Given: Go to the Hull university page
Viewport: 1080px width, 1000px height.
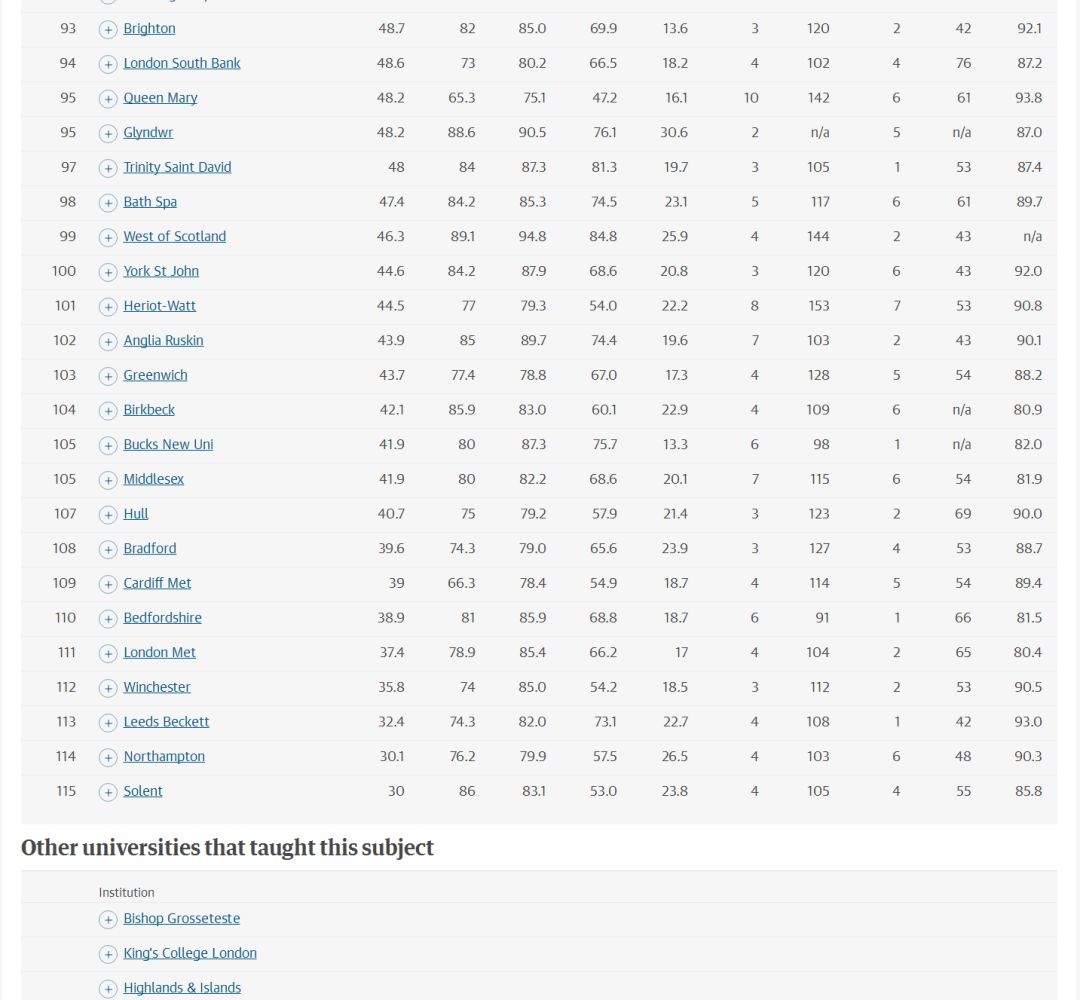Looking at the screenshot, I should (x=136, y=514).
